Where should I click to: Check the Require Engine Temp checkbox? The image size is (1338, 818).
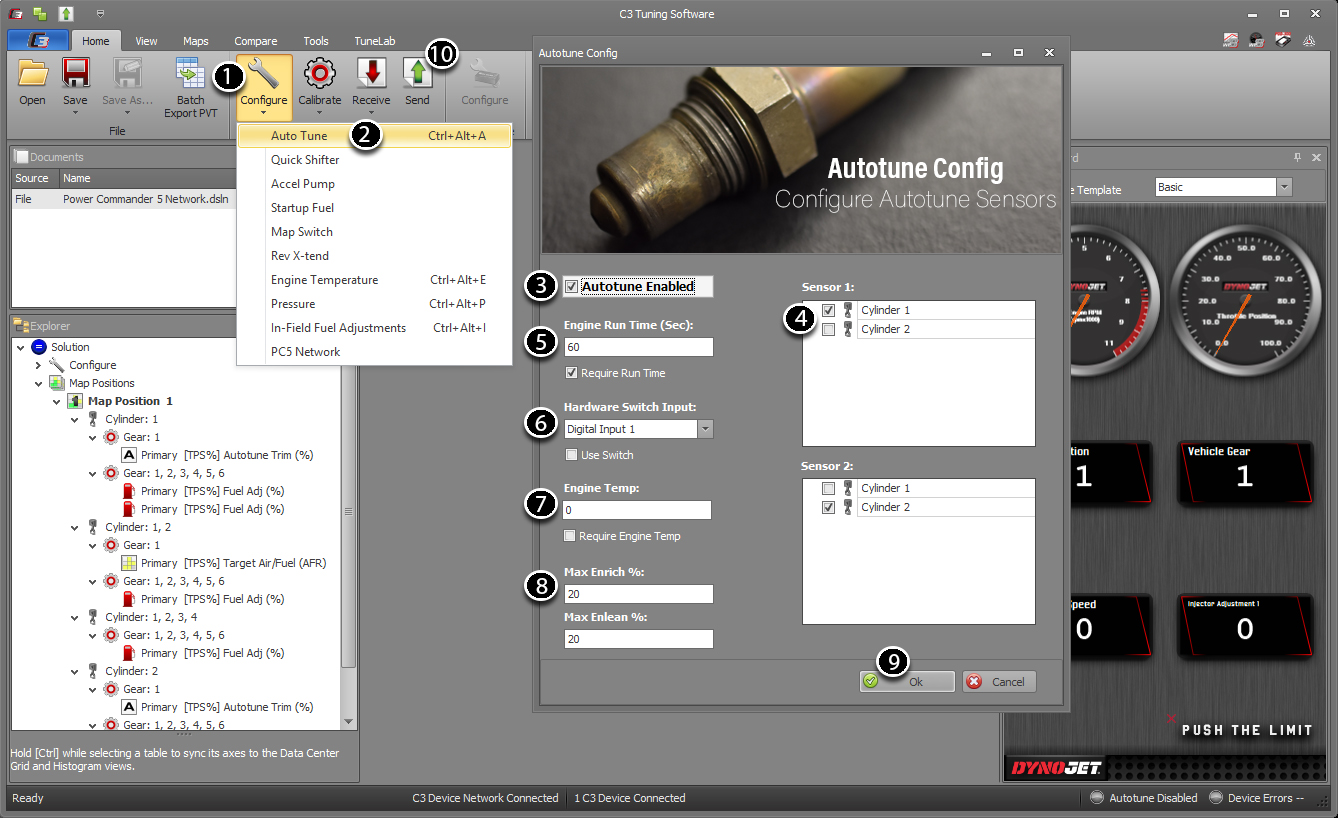571,536
